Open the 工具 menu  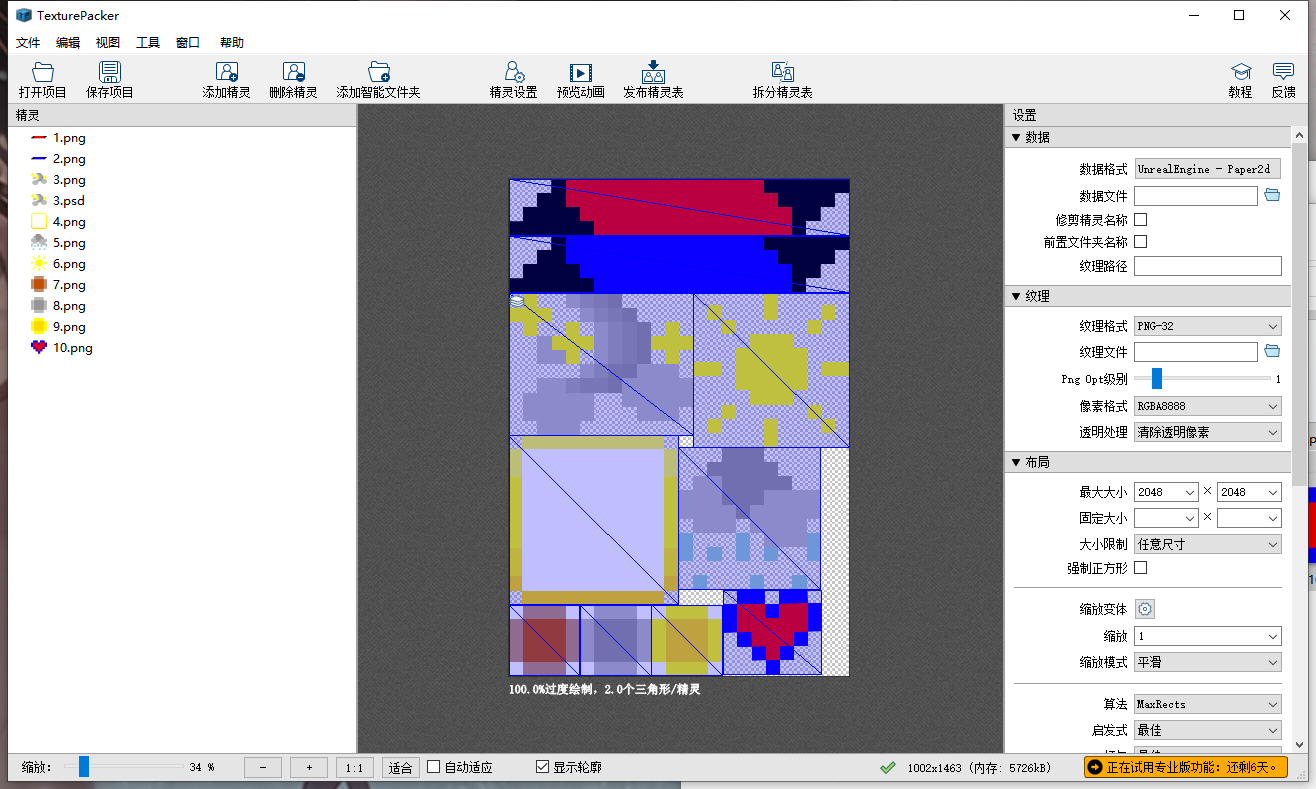(148, 42)
